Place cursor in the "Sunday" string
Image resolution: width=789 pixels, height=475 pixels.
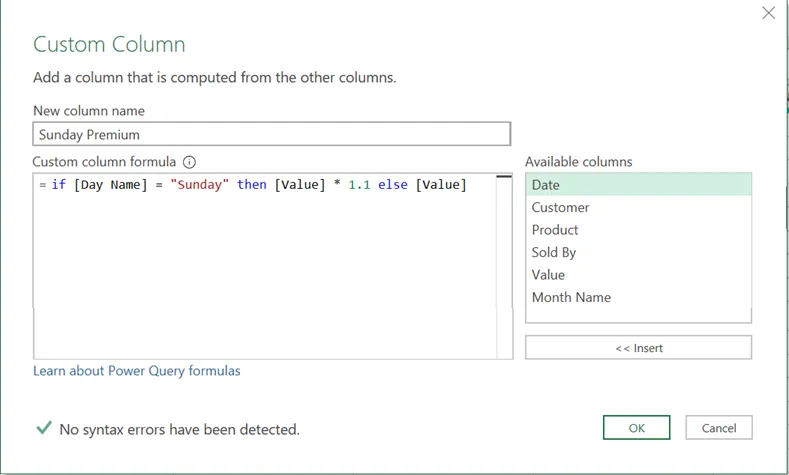(x=199, y=185)
